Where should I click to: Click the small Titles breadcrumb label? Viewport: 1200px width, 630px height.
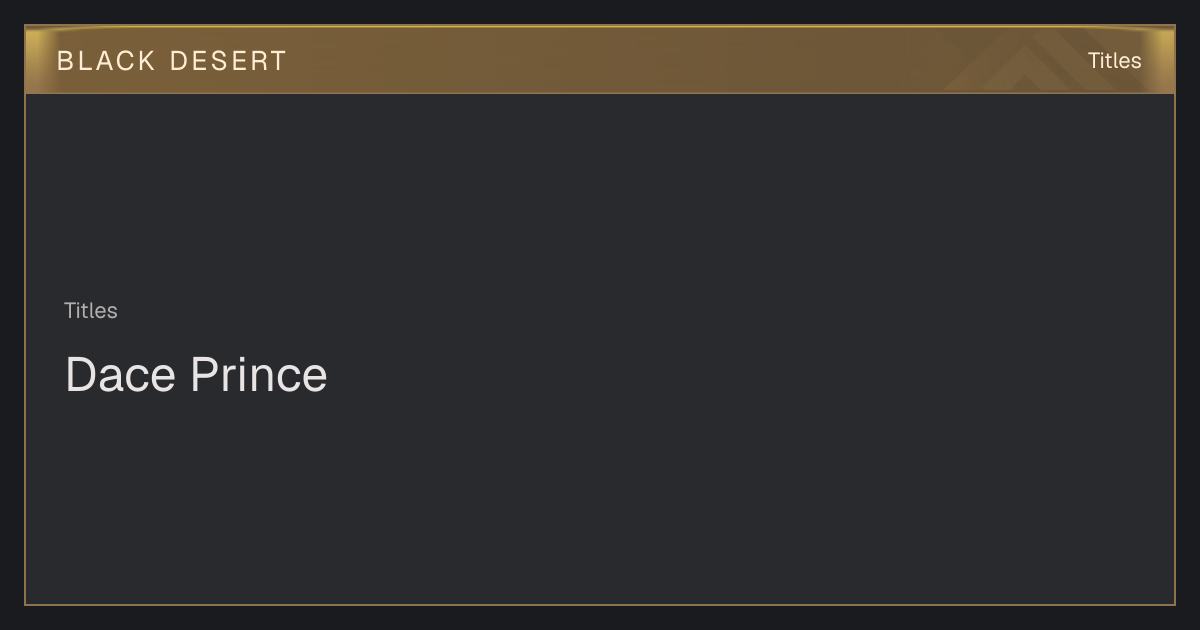pyautogui.click(x=91, y=311)
